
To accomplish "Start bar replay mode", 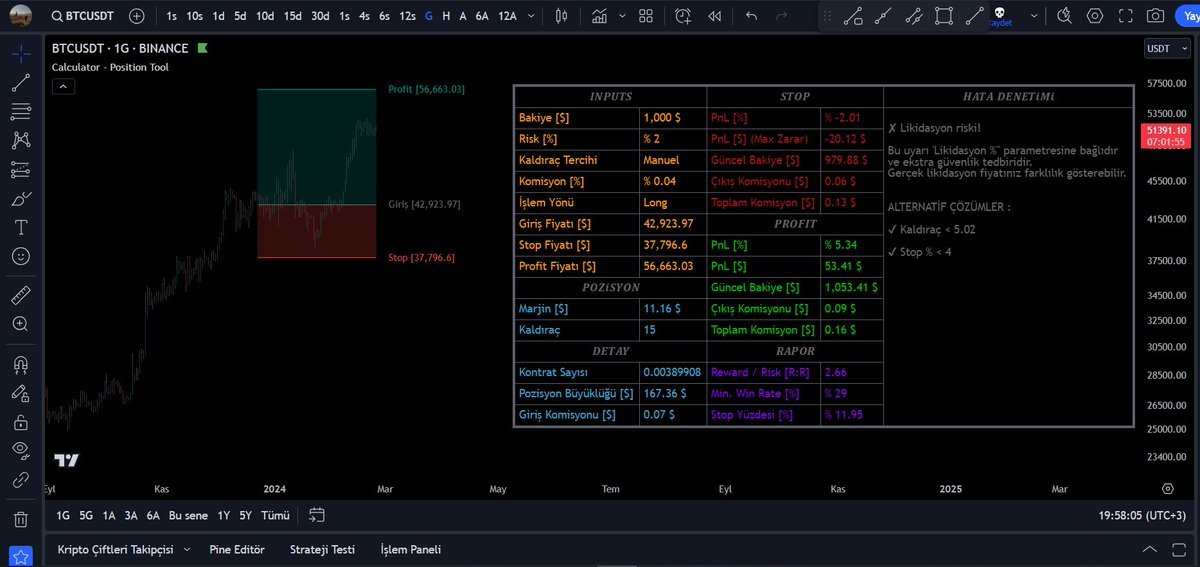I will click(x=714, y=16).
